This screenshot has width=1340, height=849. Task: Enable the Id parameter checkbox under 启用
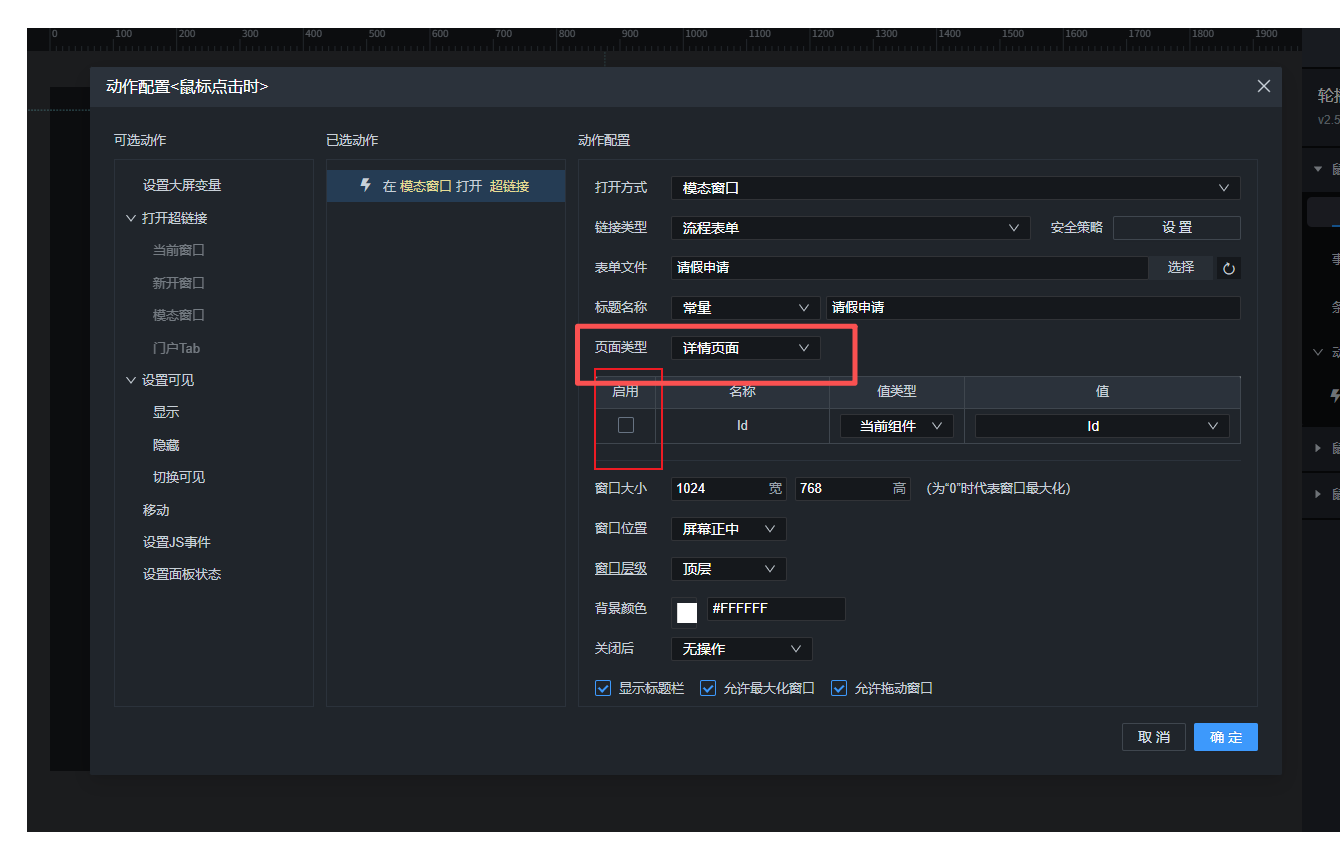pos(626,425)
